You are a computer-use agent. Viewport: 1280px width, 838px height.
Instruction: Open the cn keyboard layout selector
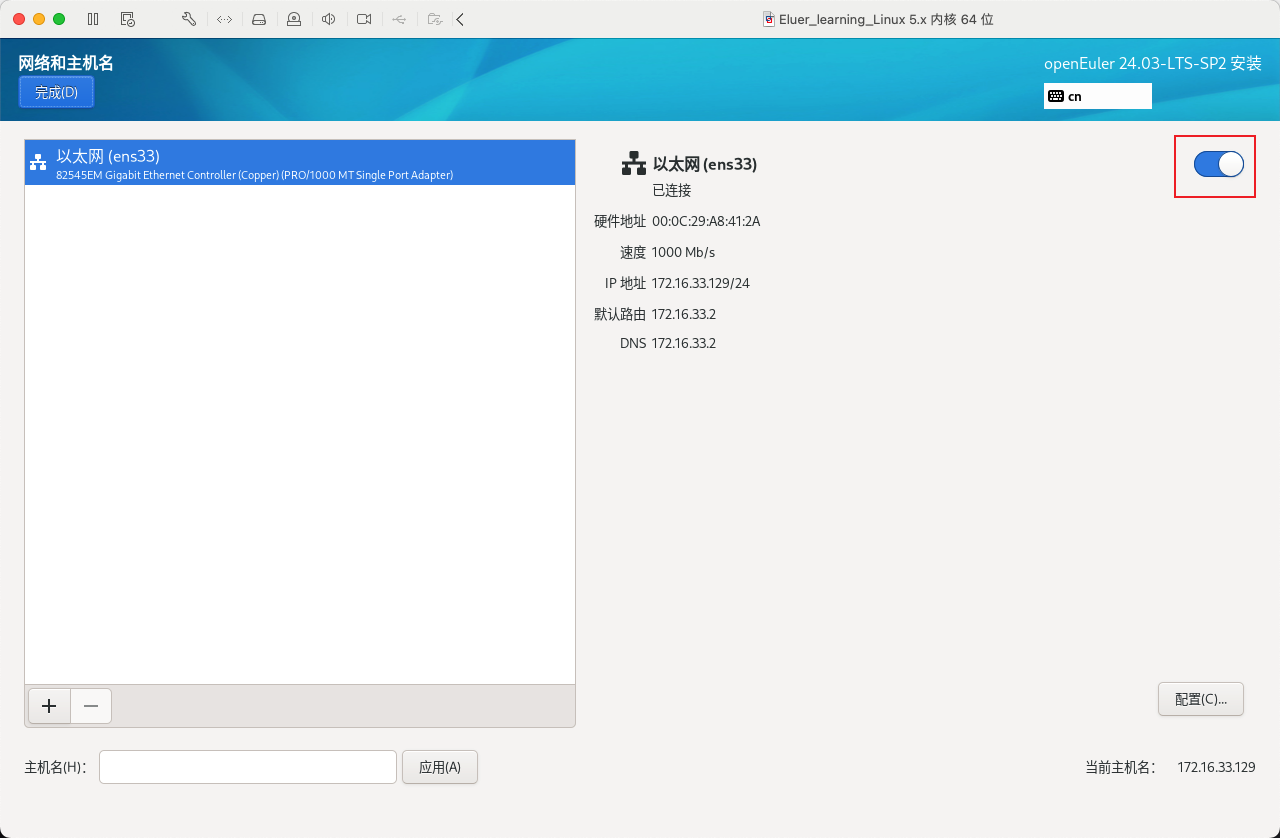pos(1097,96)
